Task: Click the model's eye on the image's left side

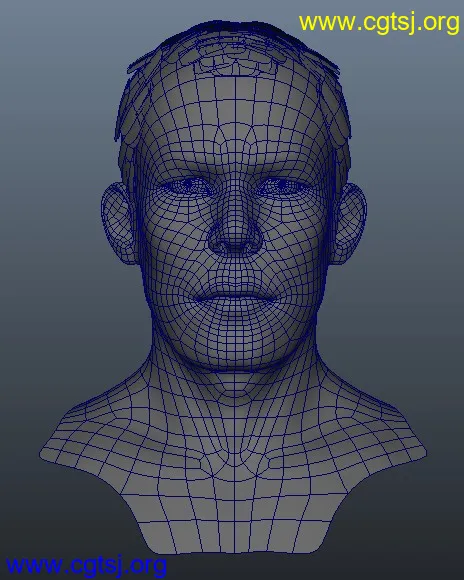Action: pos(188,184)
